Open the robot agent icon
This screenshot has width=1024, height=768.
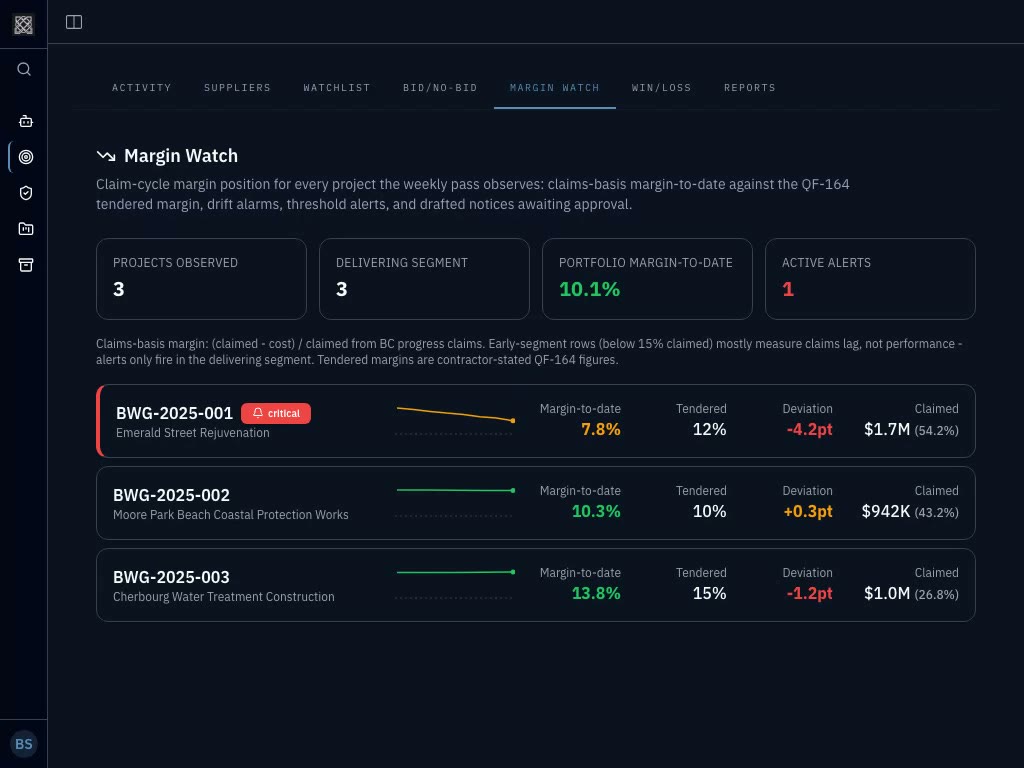(x=25, y=121)
